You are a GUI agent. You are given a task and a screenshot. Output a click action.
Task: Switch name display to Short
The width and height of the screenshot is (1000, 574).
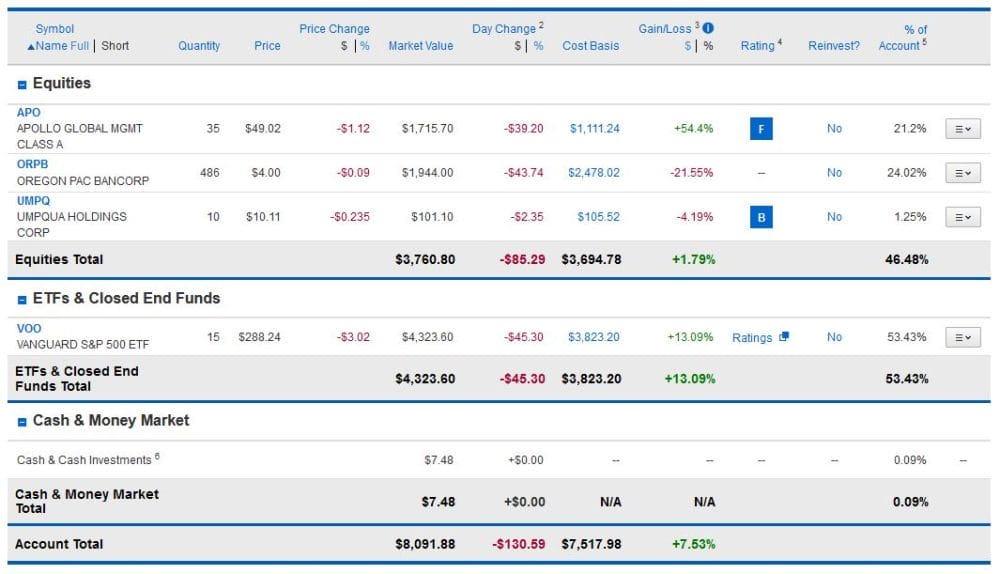tap(115, 46)
